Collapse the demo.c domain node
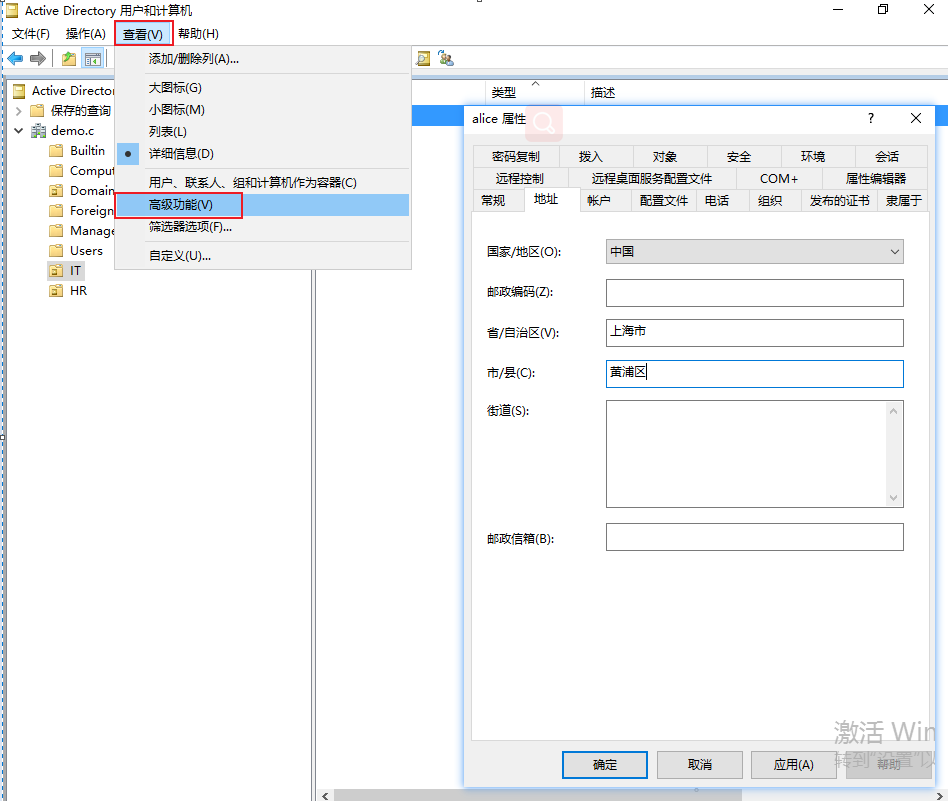 click(x=18, y=130)
